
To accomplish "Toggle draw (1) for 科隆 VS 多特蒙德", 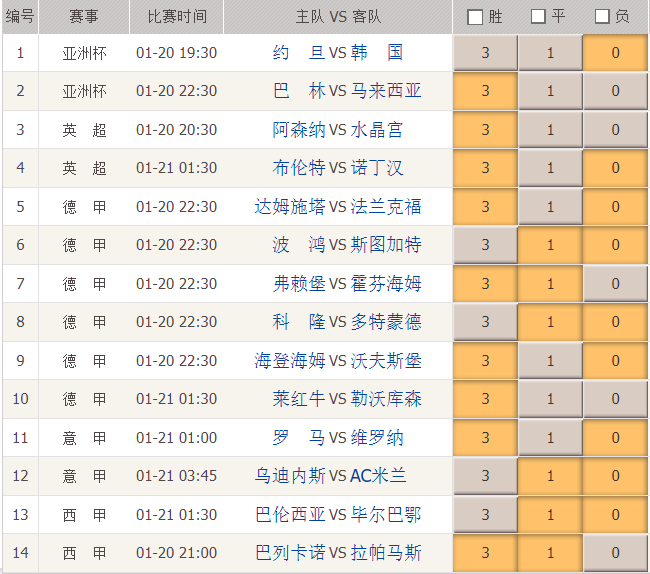I will (x=551, y=322).
